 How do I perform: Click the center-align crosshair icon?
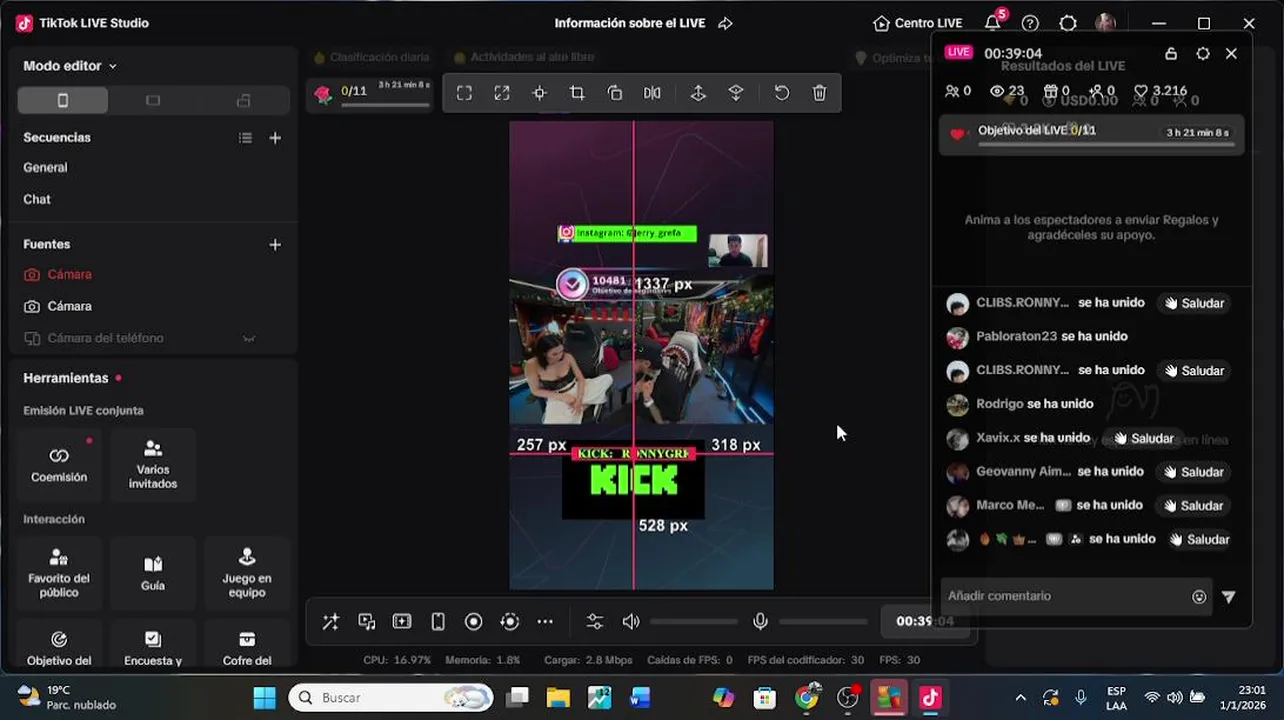(539, 93)
